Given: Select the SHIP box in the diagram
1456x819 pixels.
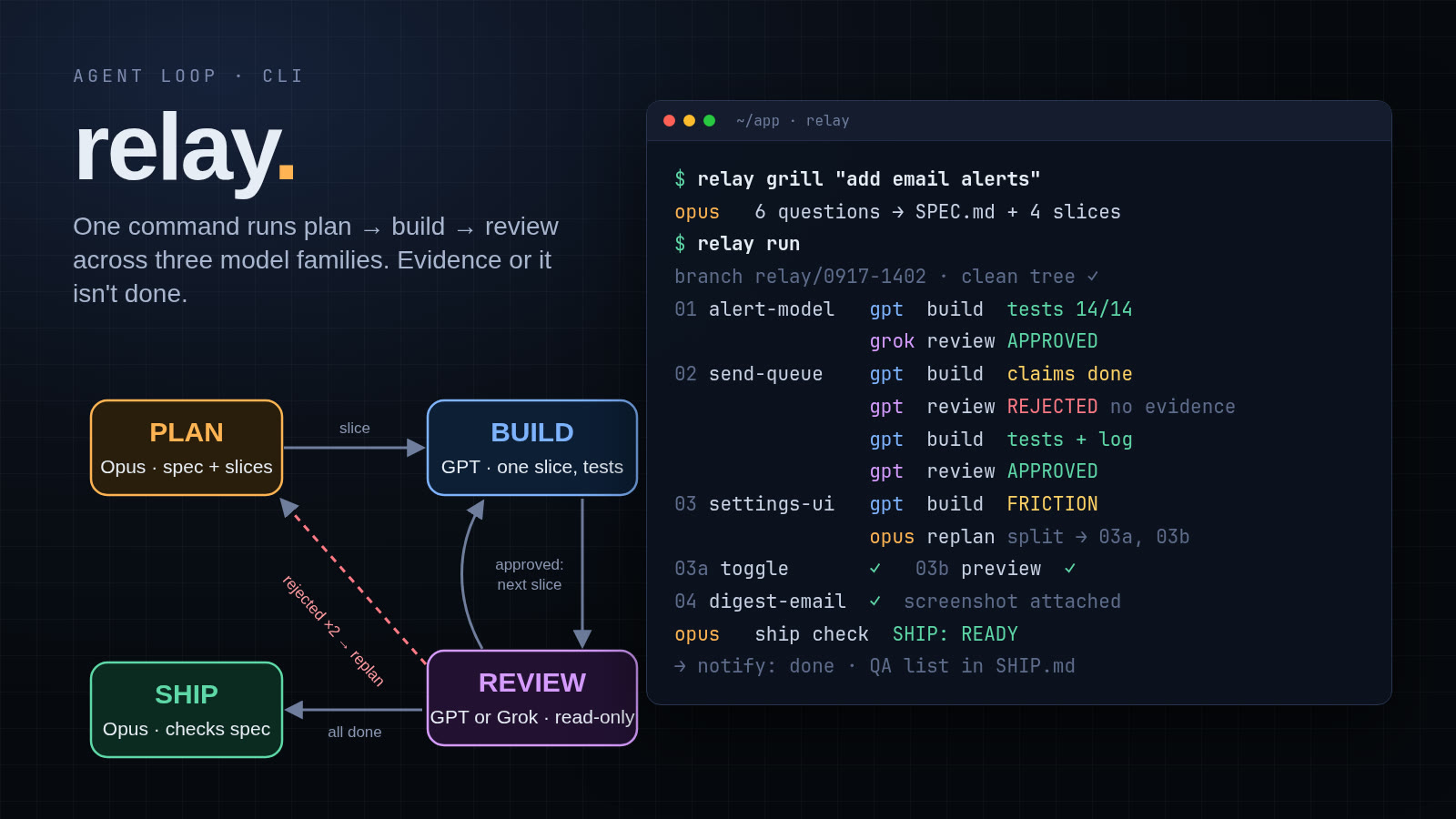Looking at the screenshot, I should (187, 710).
